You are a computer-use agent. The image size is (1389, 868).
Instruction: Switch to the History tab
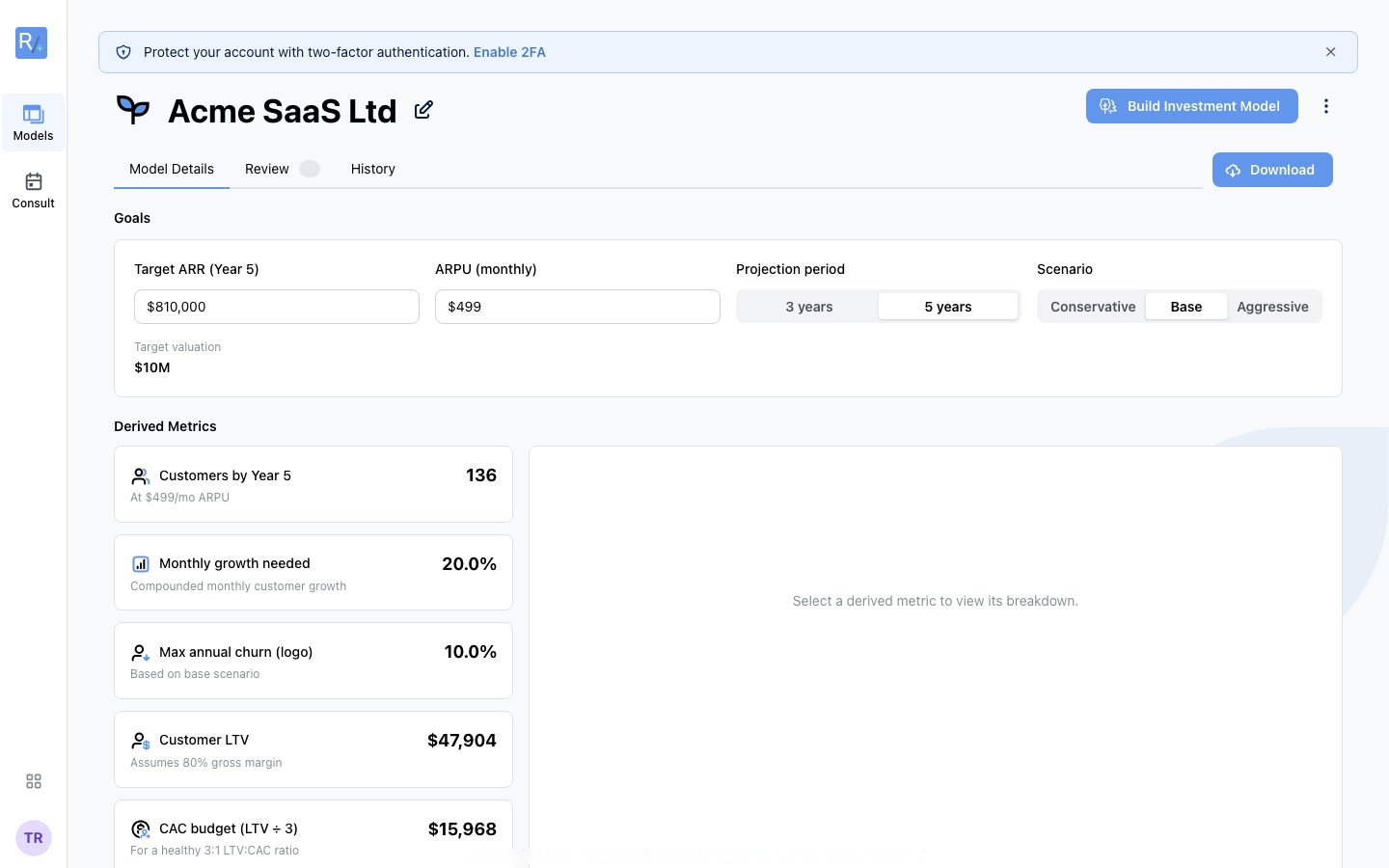click(373, 169)
